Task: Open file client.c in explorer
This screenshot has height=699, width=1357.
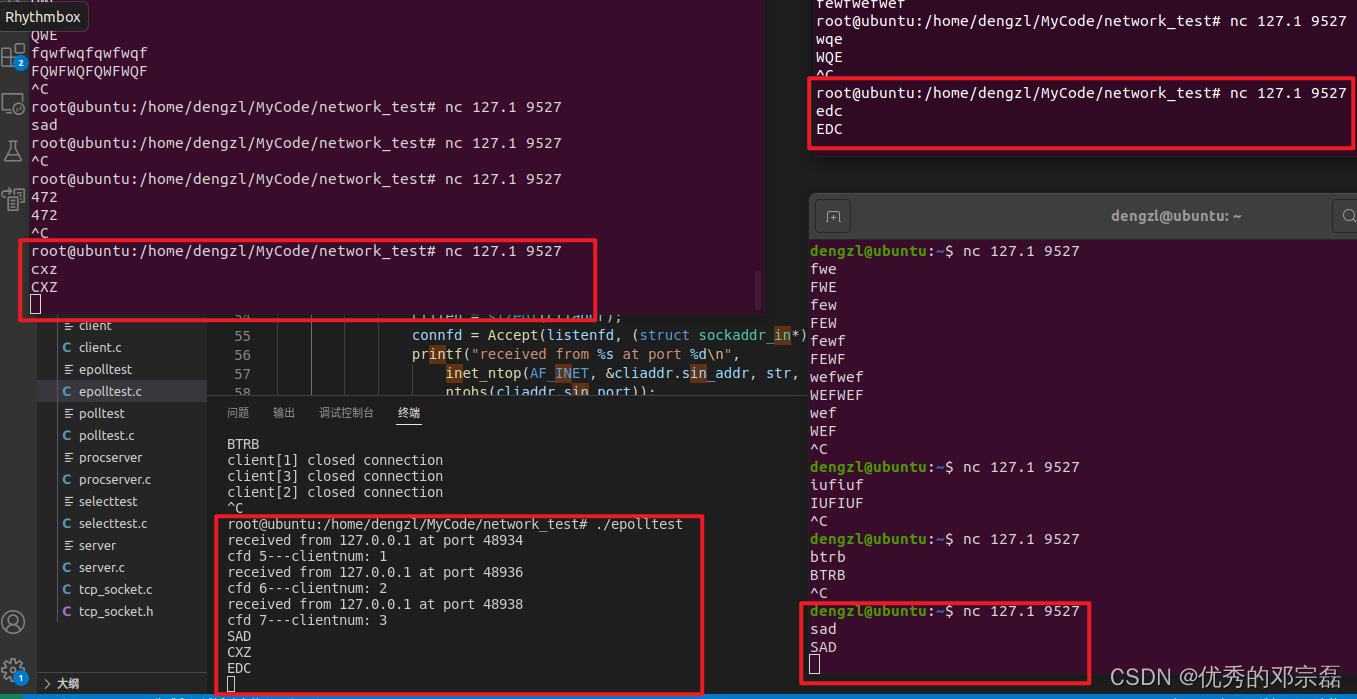Action: [x=121, y=347]
